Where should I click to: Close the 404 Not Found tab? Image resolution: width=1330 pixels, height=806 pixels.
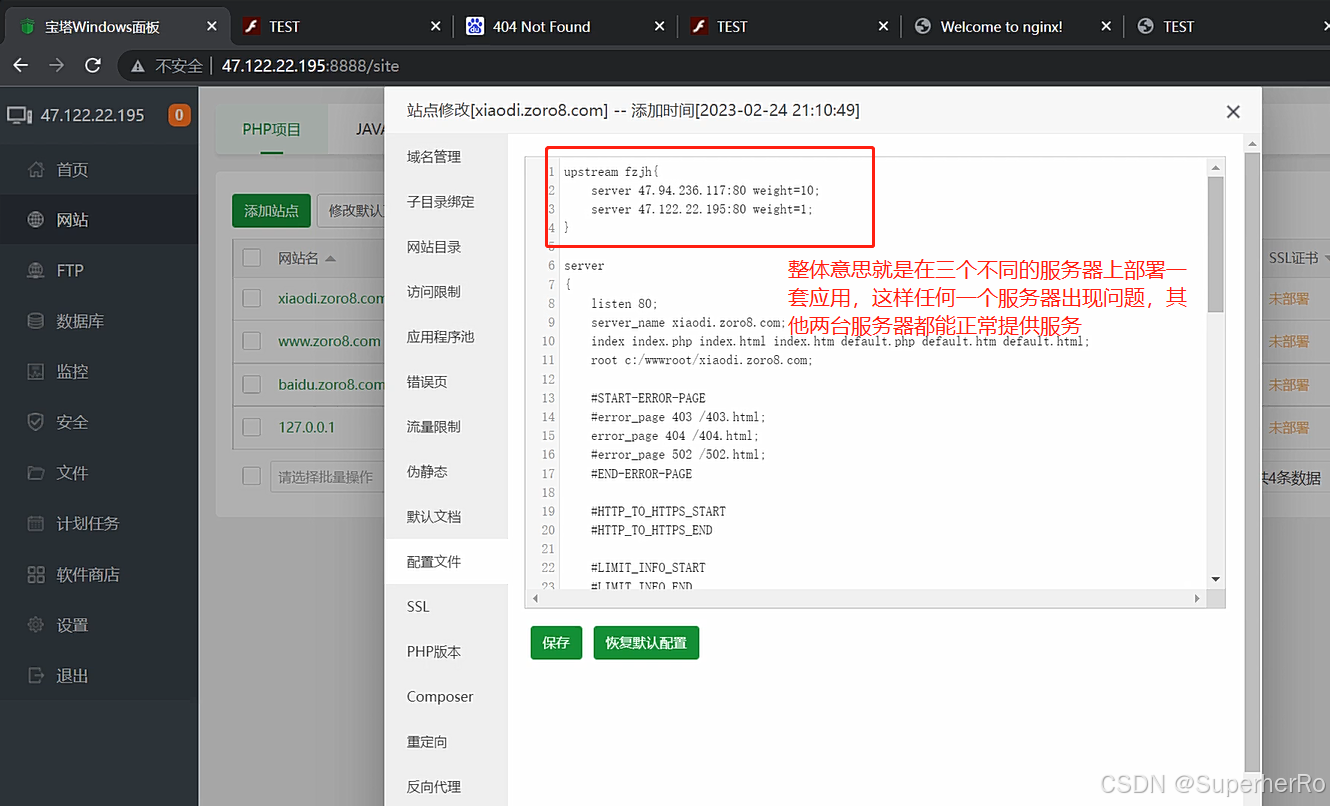[x=660, y=27]
